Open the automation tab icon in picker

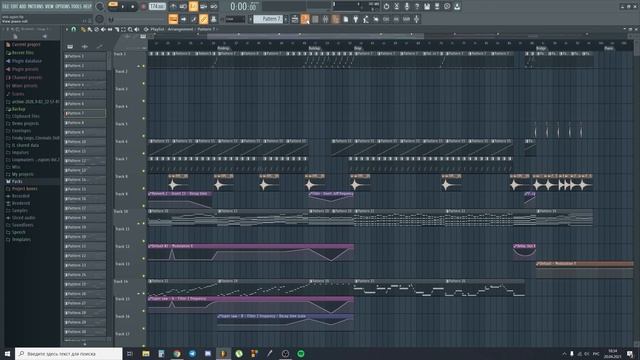[100, 47]
